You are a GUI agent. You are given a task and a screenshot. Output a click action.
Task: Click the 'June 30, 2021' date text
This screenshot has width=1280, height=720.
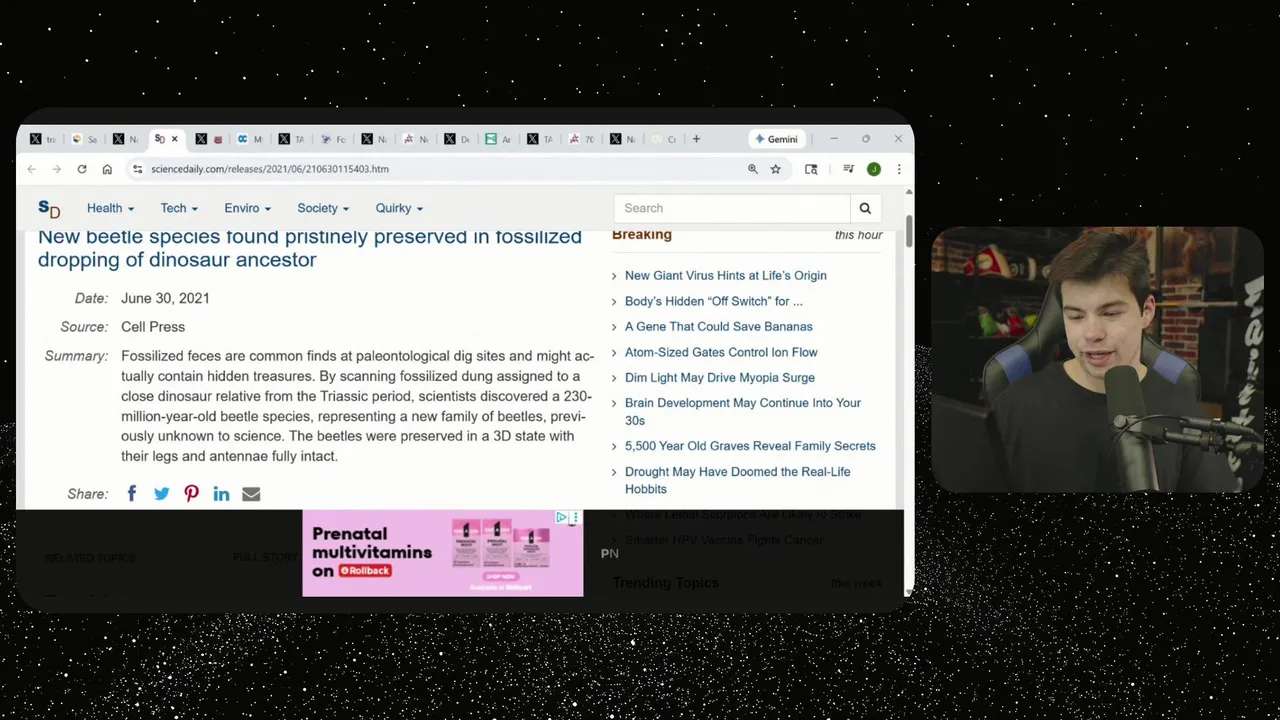[x=165, y=298]
